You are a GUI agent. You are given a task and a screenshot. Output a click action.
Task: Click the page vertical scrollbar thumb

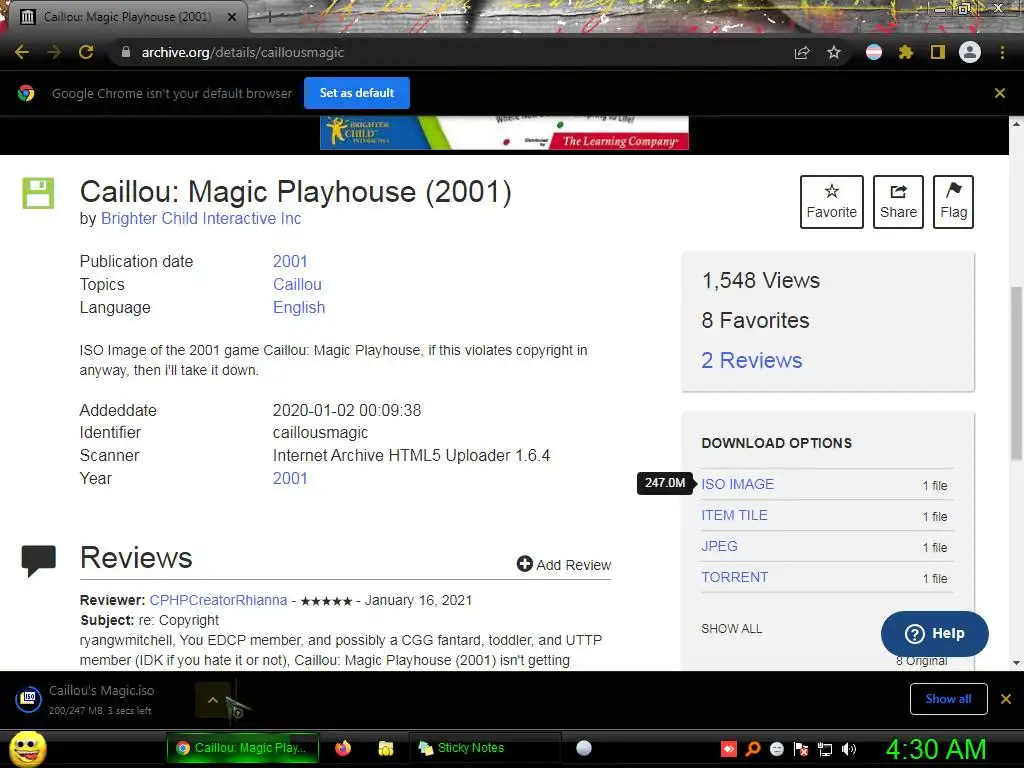(x=1016, y=372)
